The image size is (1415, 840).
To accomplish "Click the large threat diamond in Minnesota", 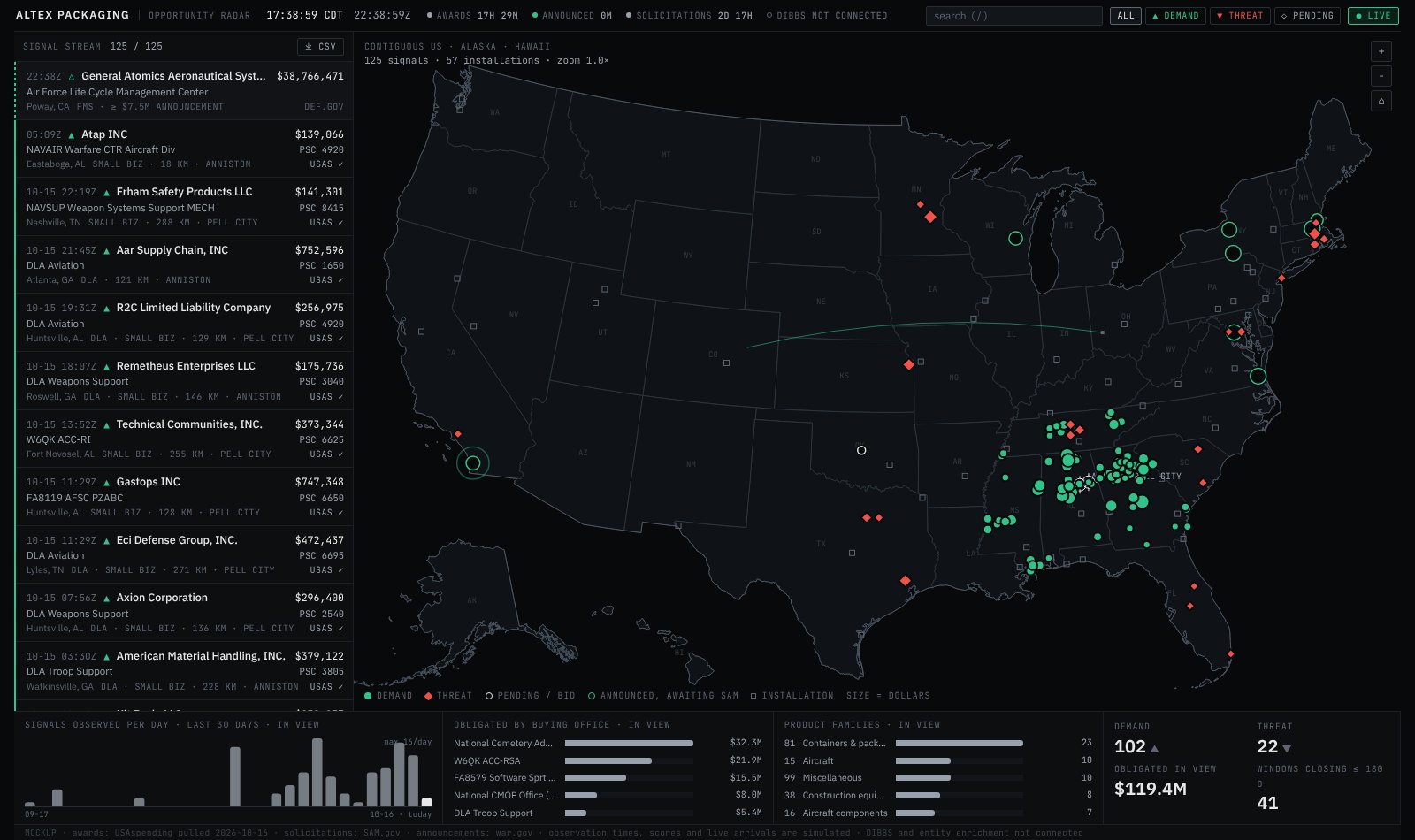I will tap(930, 217).
